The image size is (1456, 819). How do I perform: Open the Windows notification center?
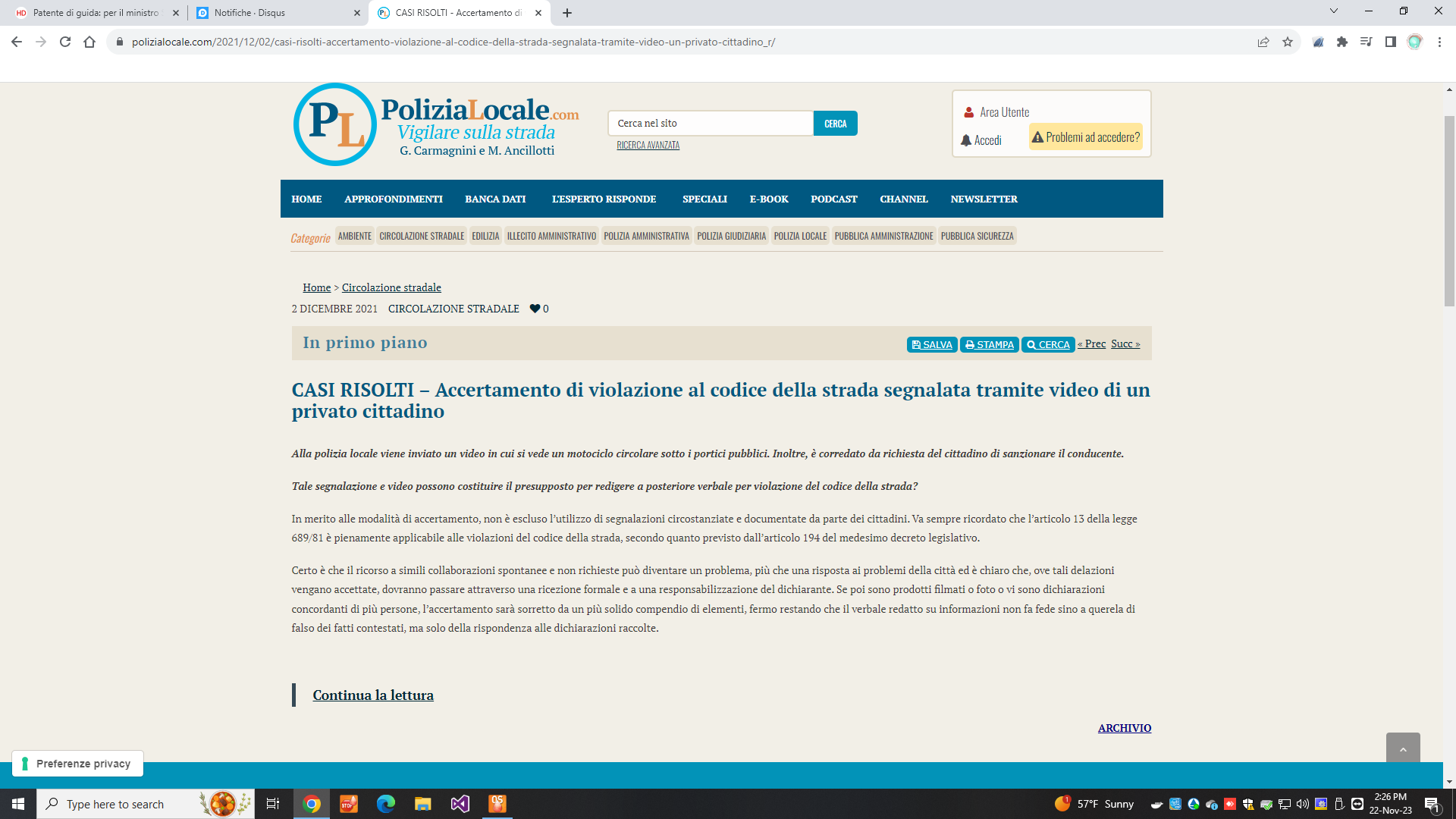[x=1432, y=804]
